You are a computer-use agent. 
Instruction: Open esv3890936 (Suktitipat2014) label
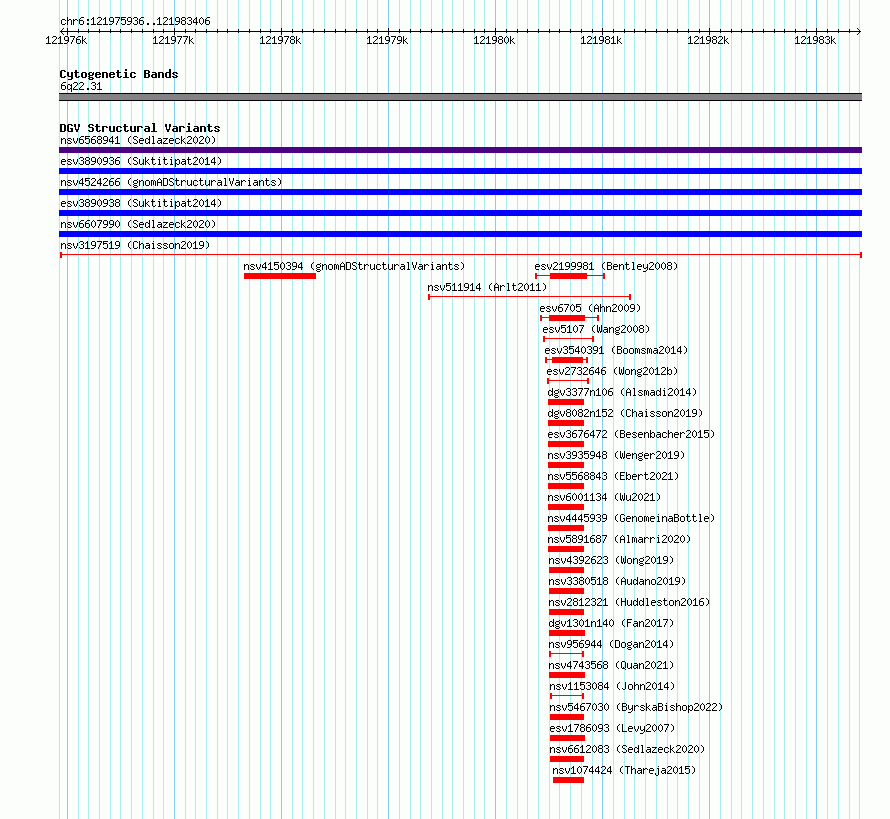tap(141, 161)
